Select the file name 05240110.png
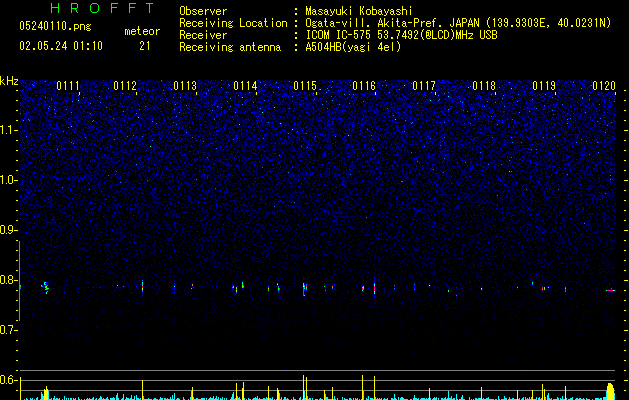The image size is (629, 400). click(55, 26)
